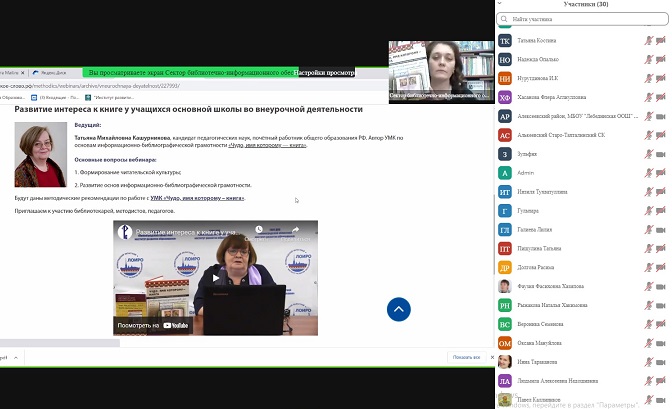Click the magnifier icon in participant search
The height and width of the screenshot is (409, 672).
coord(504,19)
